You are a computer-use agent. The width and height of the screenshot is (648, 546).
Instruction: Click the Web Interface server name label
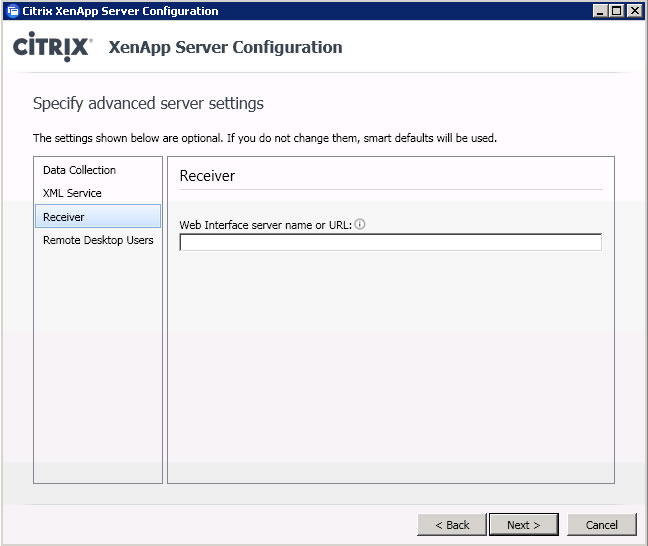(x=265, y=225)
